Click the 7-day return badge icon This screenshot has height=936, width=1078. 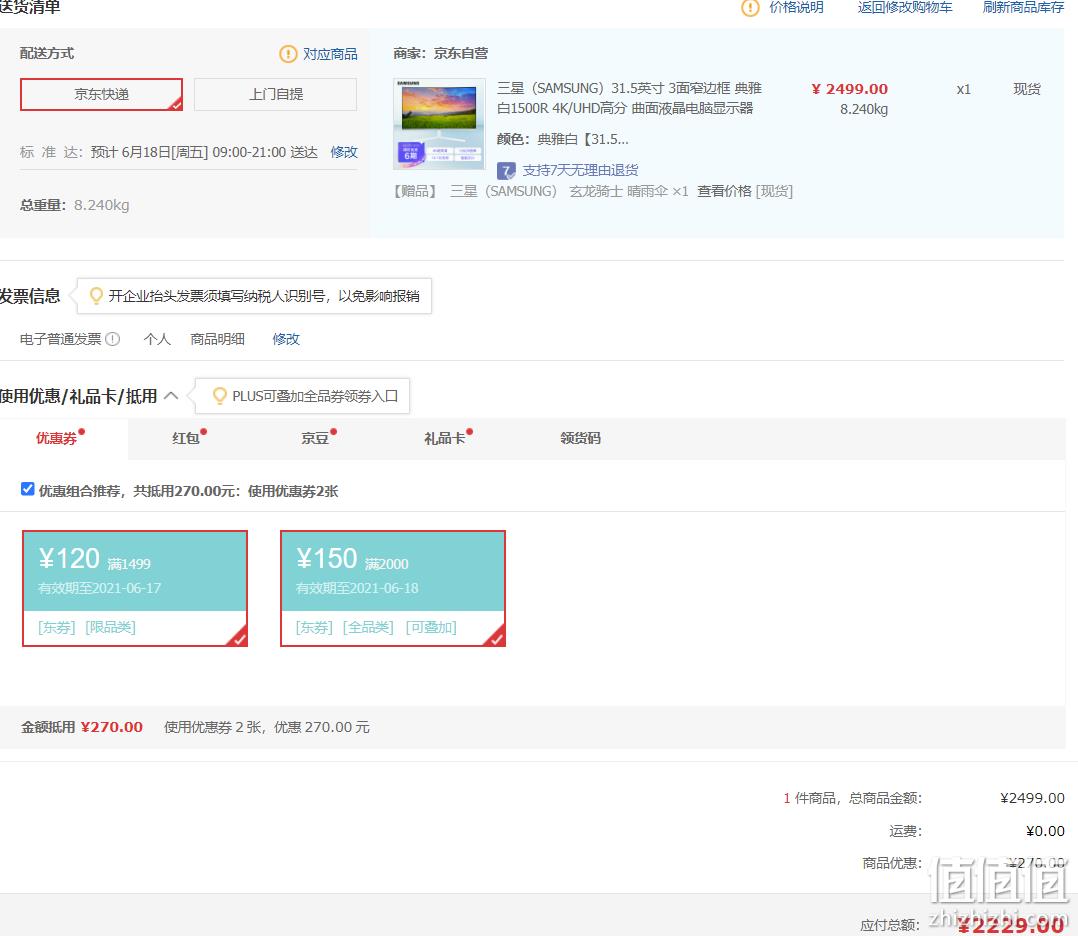click(x=506, y=171)
